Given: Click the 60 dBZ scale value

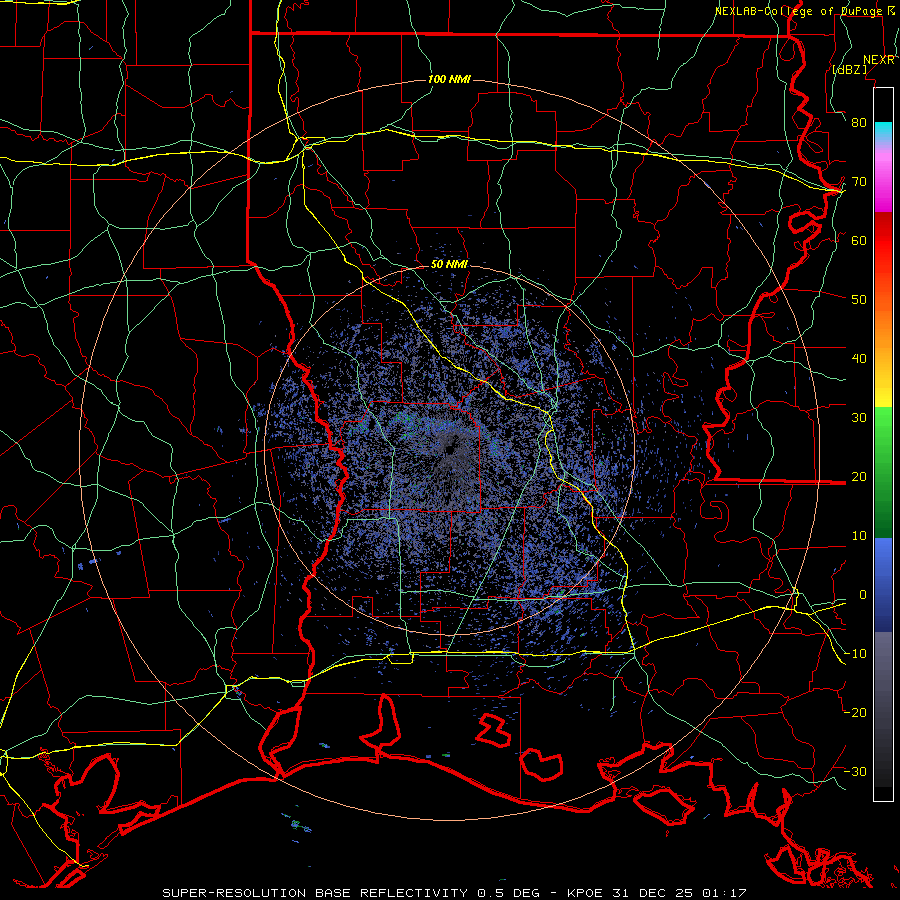Looking at the screenshot, I should [859, 241].
